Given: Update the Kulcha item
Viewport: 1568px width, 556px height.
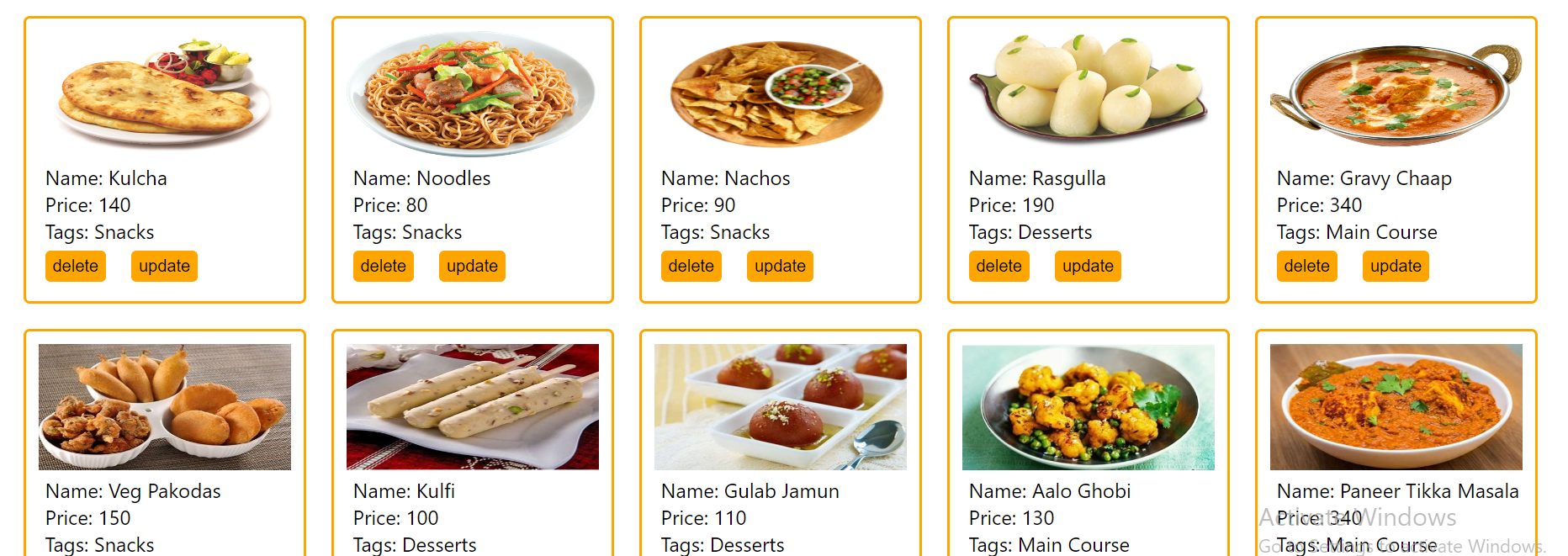Looking at the screenshot, I should pos(164,266).
